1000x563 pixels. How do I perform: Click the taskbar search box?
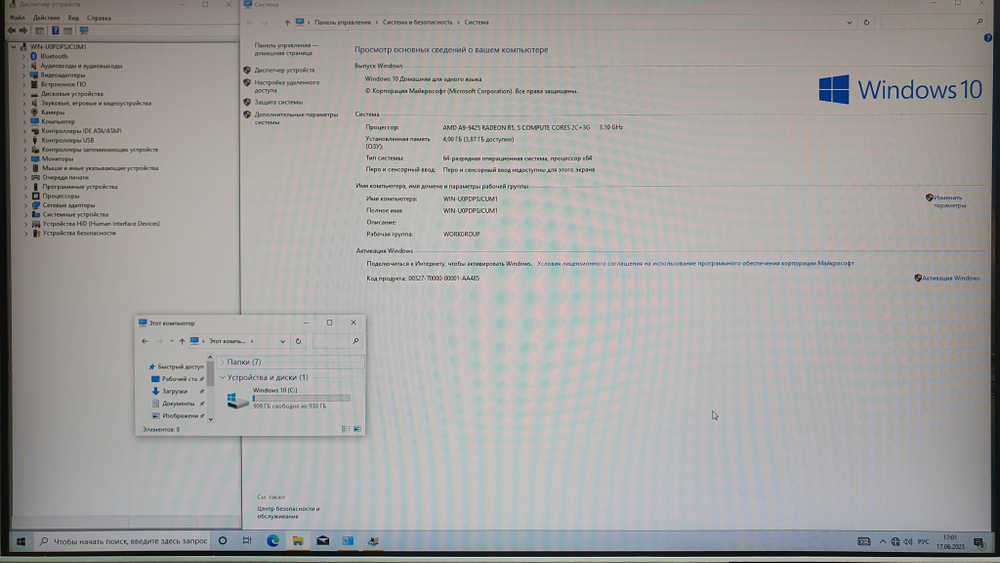coord(122,541)
